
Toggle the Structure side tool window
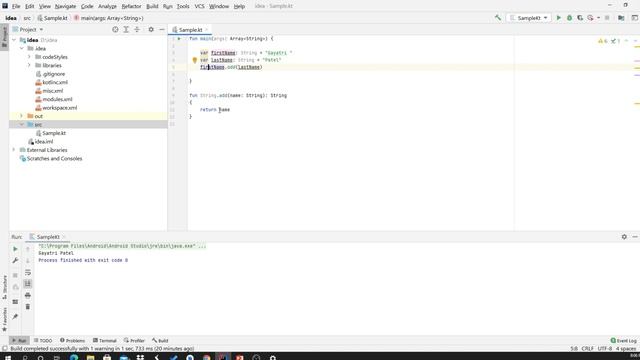pos(4,287)
